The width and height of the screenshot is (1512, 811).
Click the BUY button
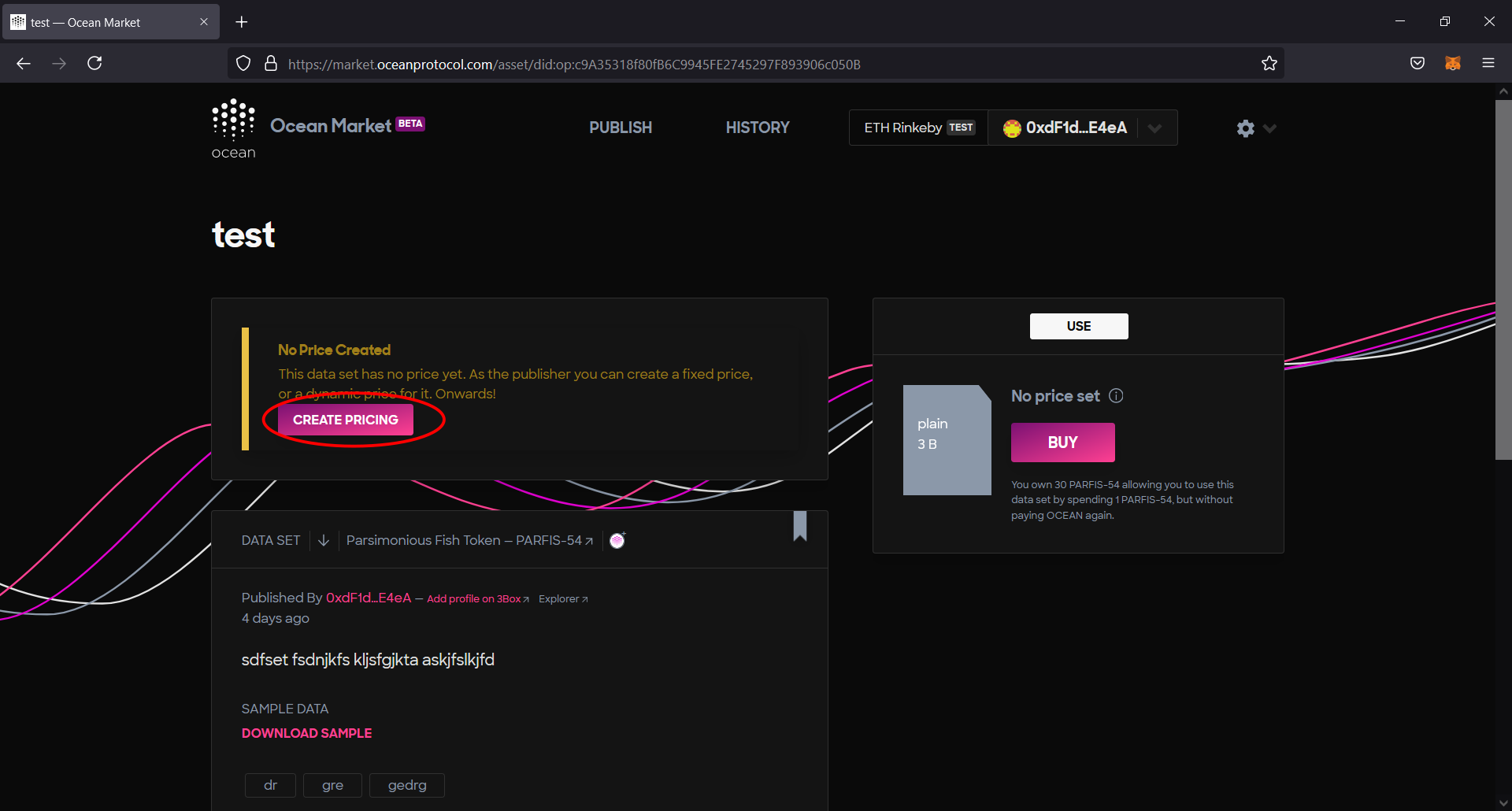pos(1062,443)
